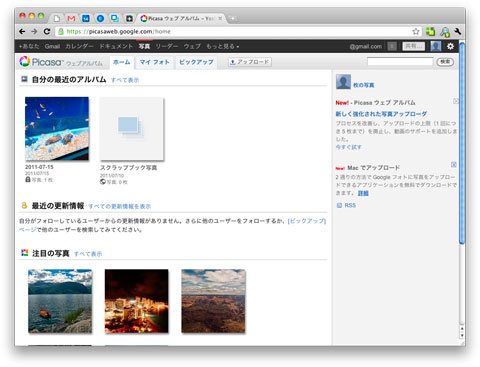This screenshot has width=480, height=367.
Task: Open Gmail from the Google bar
Action: 52,46
